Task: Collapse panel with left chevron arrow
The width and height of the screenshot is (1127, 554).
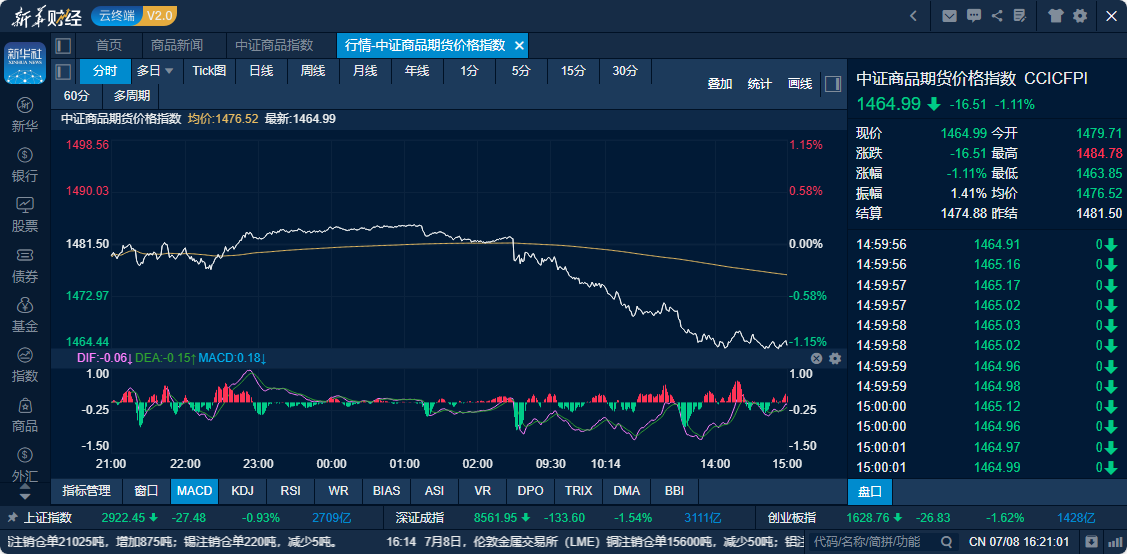Action: click(x=913, y=16)
